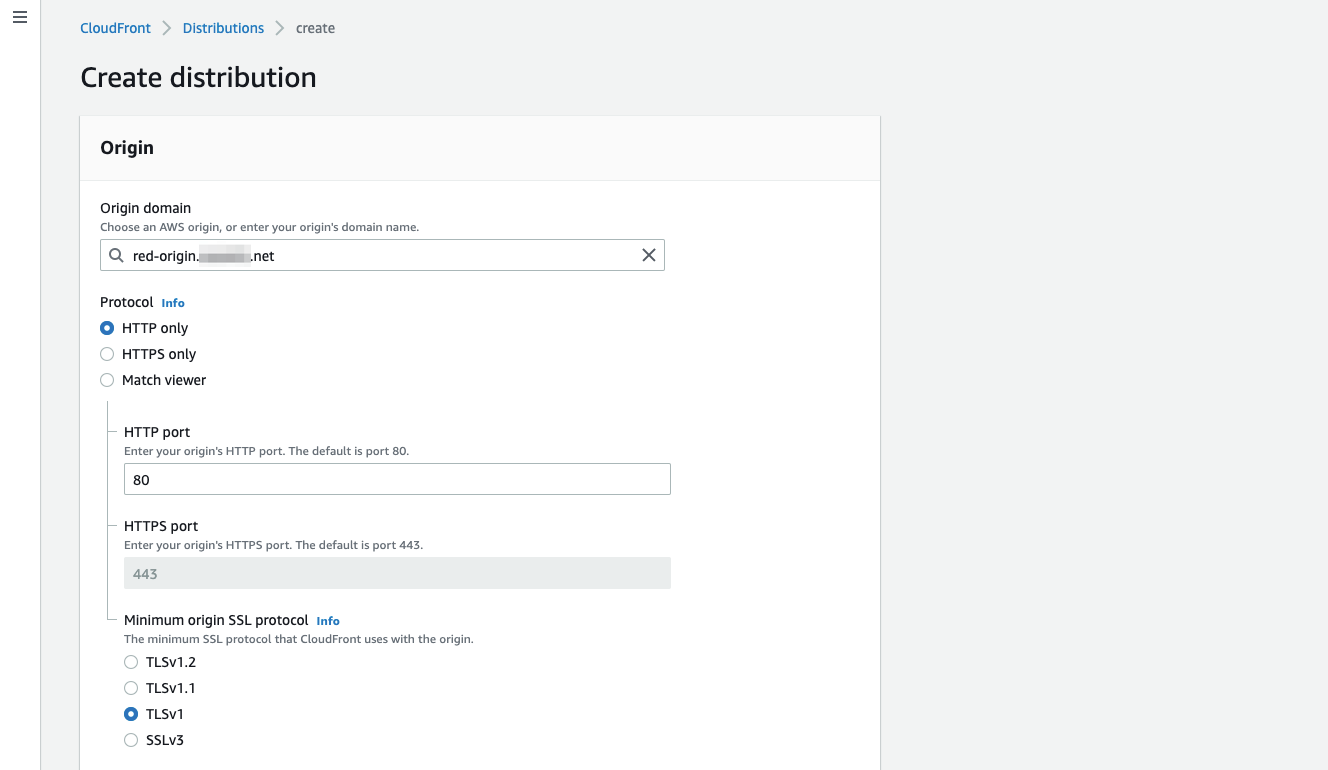Click the 'Minimum origin SSL protocol' label
The image size is (1328, 770).
[216, 621]
